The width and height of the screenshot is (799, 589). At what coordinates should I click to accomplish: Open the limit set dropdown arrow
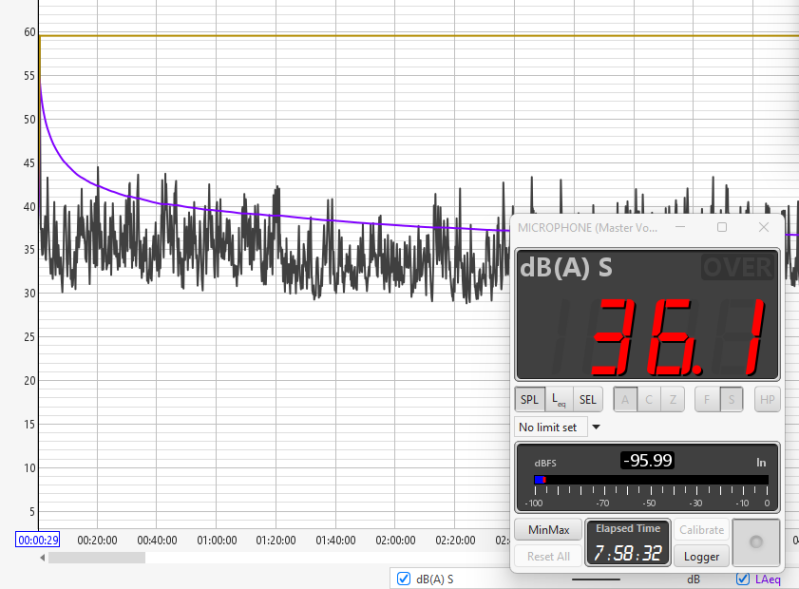[x=597, y=427]
